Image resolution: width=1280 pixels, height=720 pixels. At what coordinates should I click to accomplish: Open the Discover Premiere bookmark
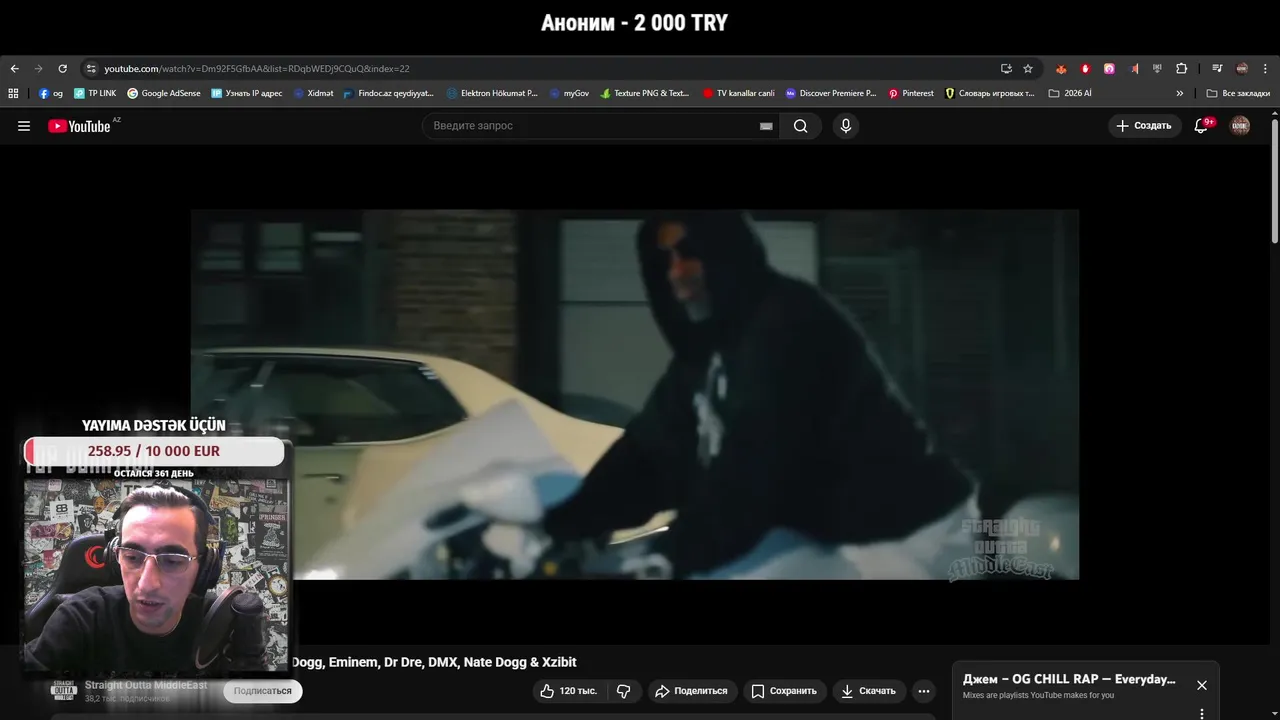point(830,93)
